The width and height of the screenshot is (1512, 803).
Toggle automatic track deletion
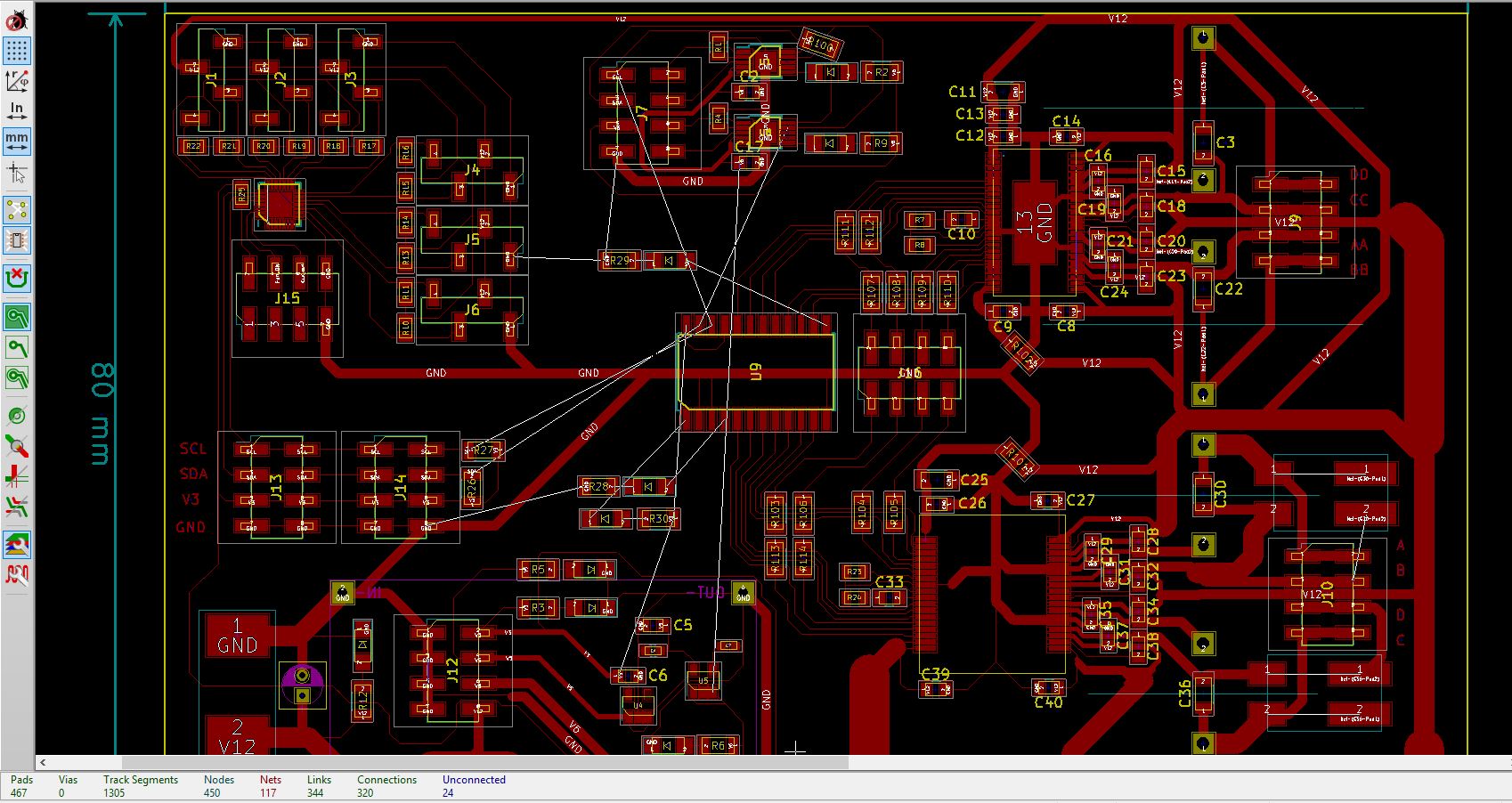[16, 279]
